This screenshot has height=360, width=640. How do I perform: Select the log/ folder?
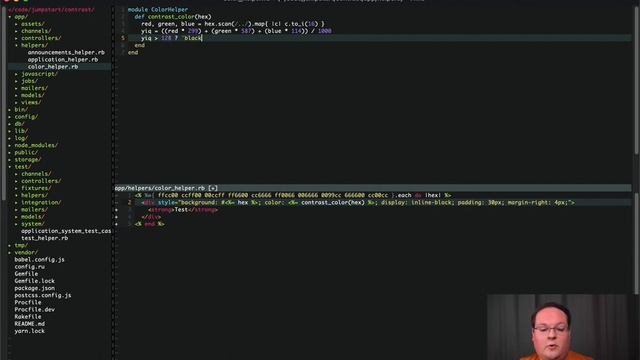21,138
